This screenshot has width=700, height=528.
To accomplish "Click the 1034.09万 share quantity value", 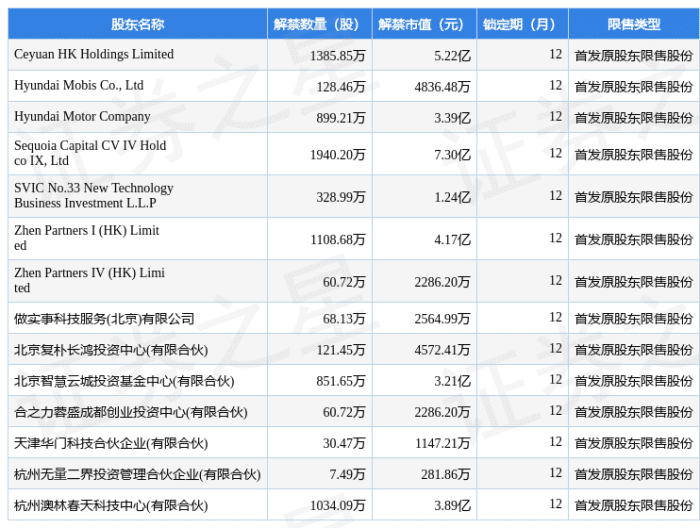I will tap(338, 506).
